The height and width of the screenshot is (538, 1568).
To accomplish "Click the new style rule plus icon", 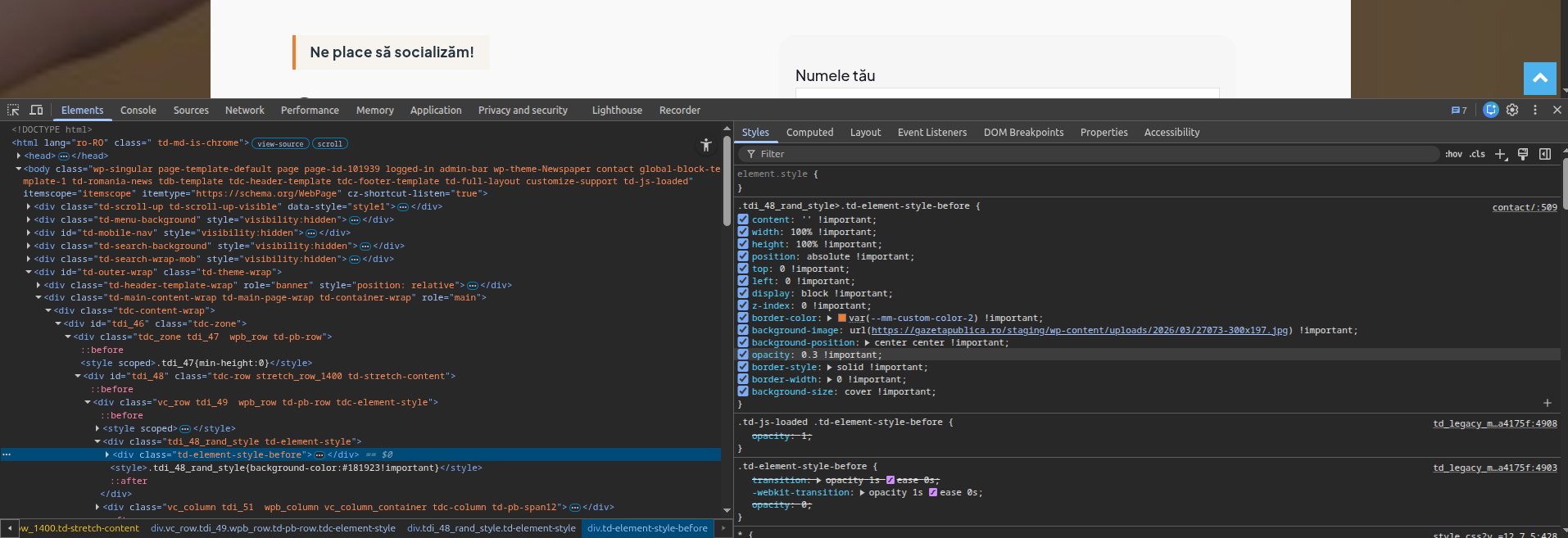I will tap(1500, 154).
